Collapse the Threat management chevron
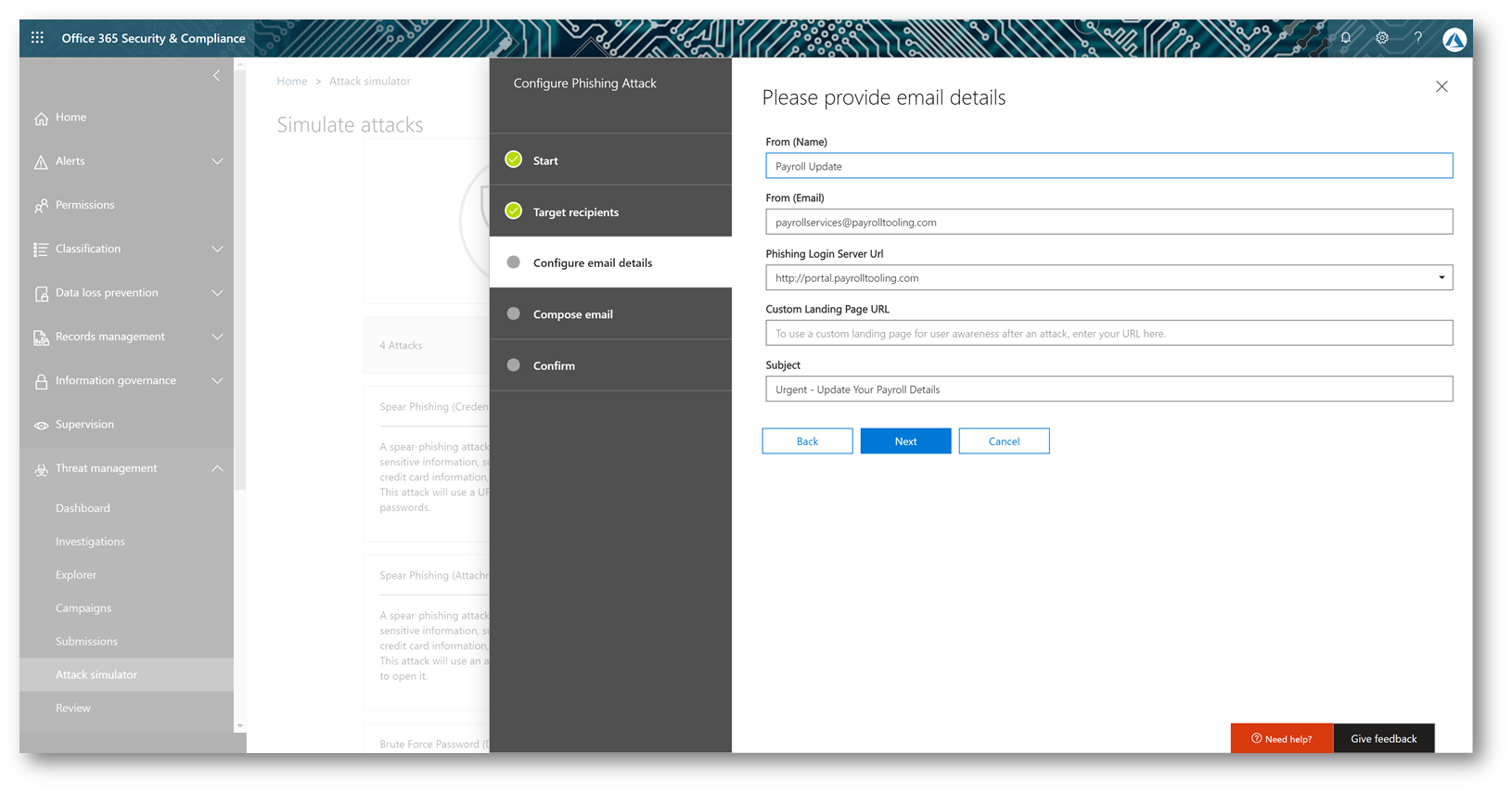Image resolution: width=1512 pixels, height=792 pixels. click(x=217, y=468)
